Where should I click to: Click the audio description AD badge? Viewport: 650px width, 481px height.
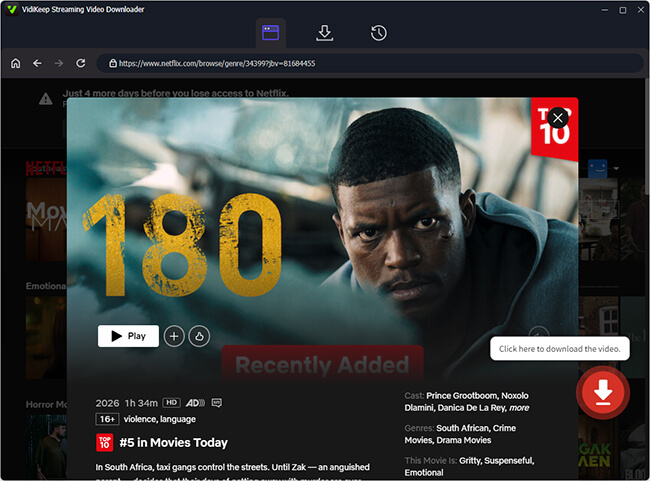195,403
